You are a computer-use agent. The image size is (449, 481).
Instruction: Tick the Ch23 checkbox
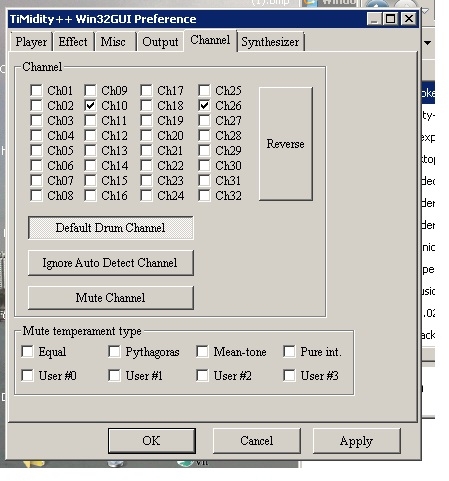pyautogui.click(x=146, y=180)
